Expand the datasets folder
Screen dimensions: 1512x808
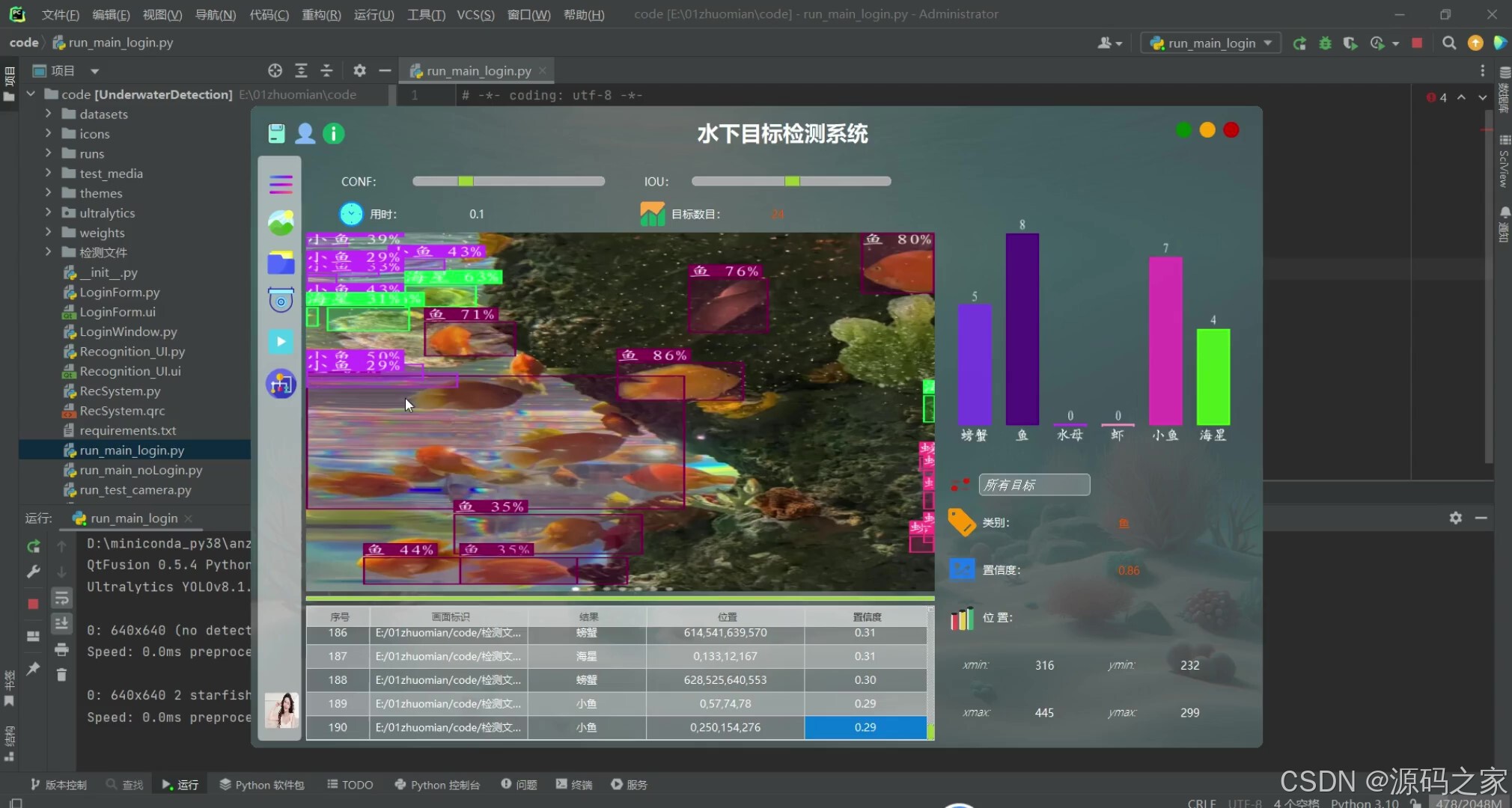coord(48,114)
